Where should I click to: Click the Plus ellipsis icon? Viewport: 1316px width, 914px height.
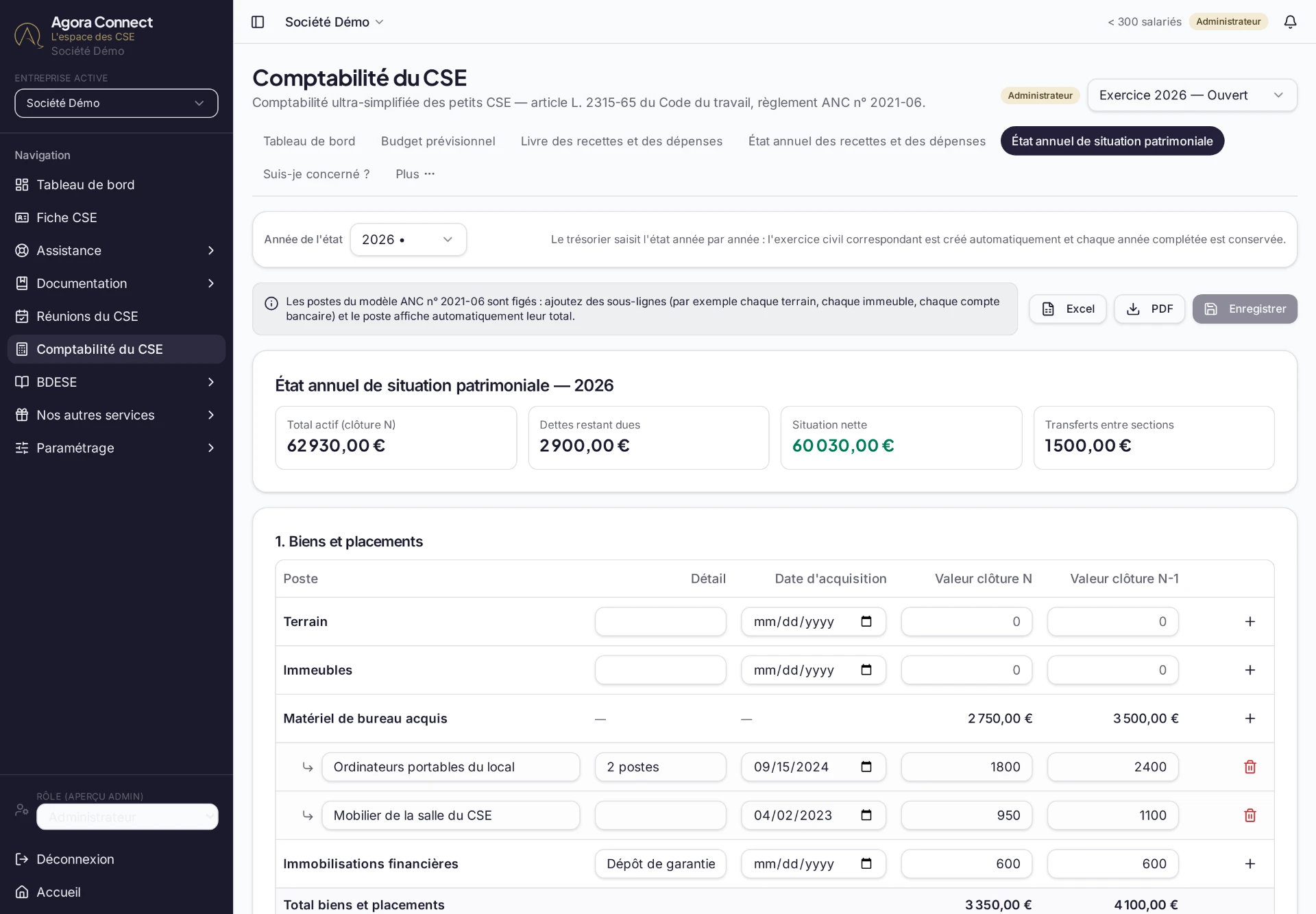(430, 174)
